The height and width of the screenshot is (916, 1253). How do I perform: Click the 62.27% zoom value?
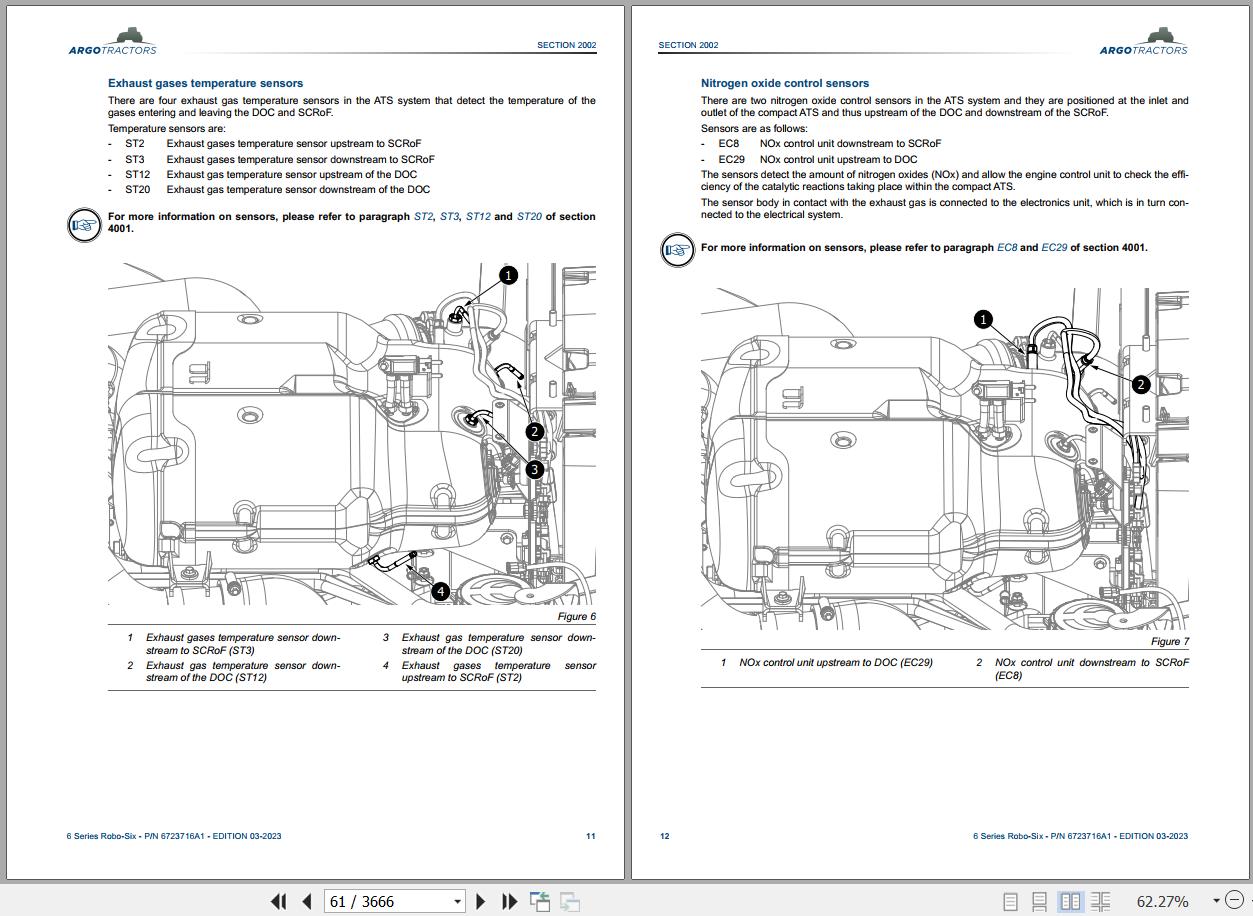[1162, 901]
